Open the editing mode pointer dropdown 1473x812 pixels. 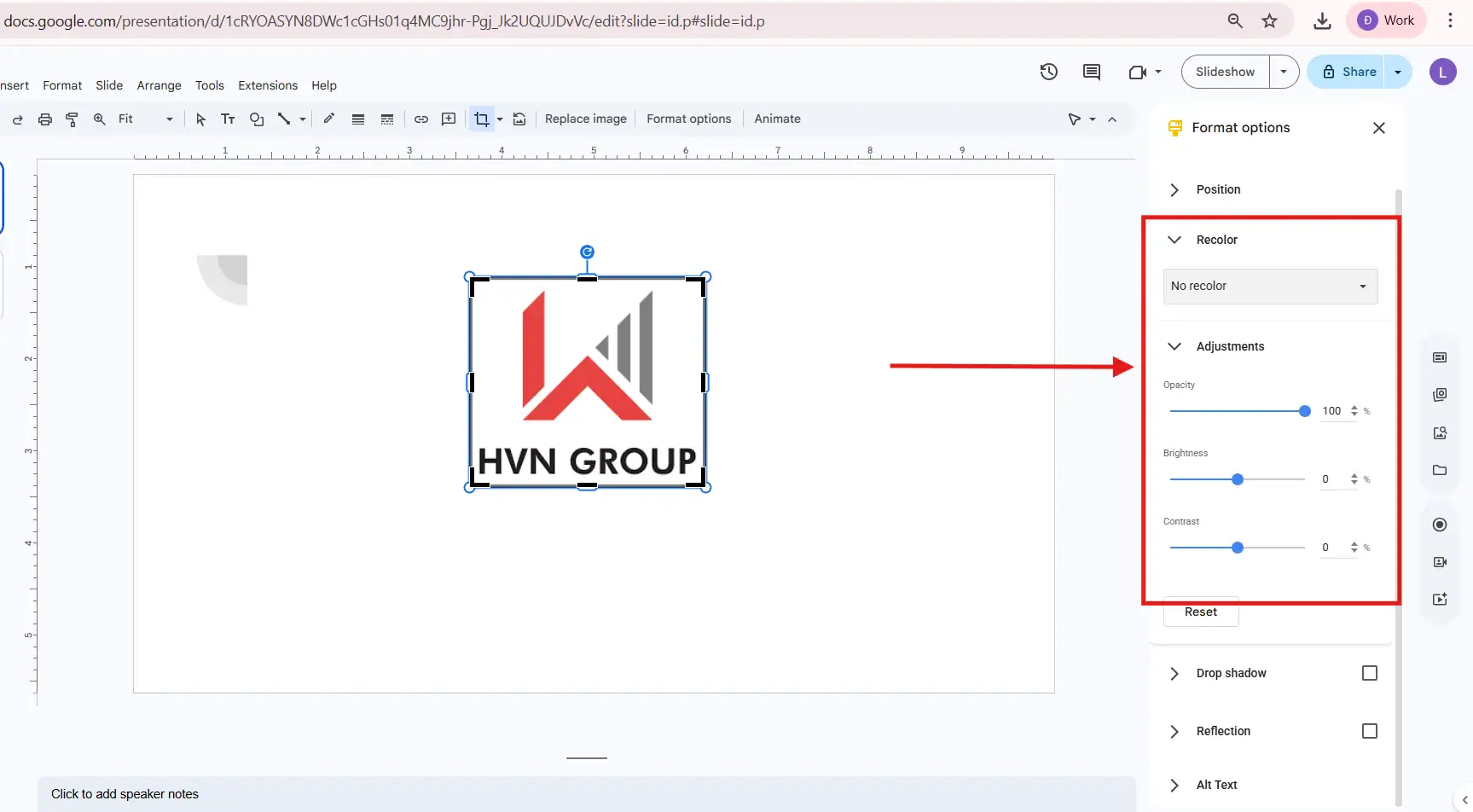(x=1082, y=119)
